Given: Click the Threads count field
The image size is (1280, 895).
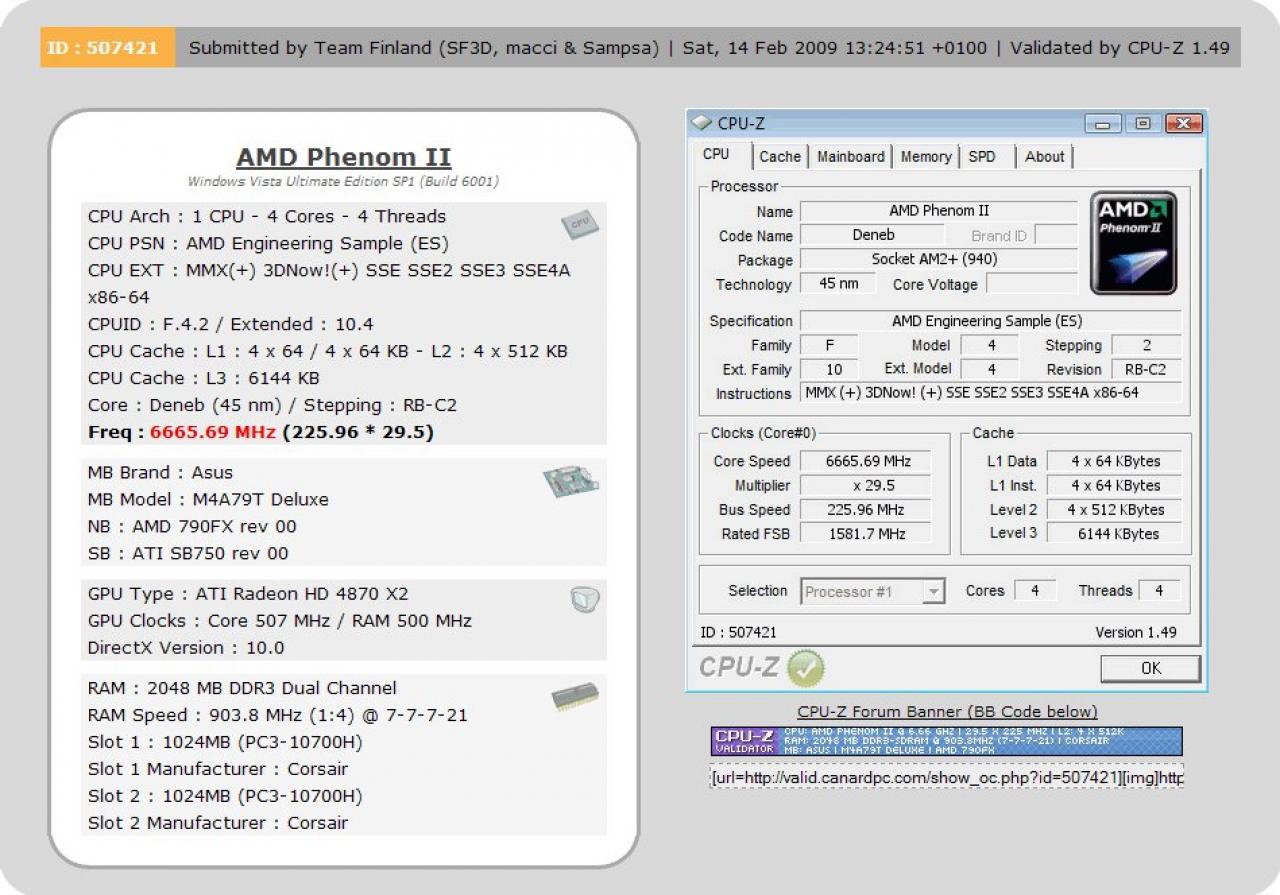Looking at the screenshot, I should point(1159,591).
